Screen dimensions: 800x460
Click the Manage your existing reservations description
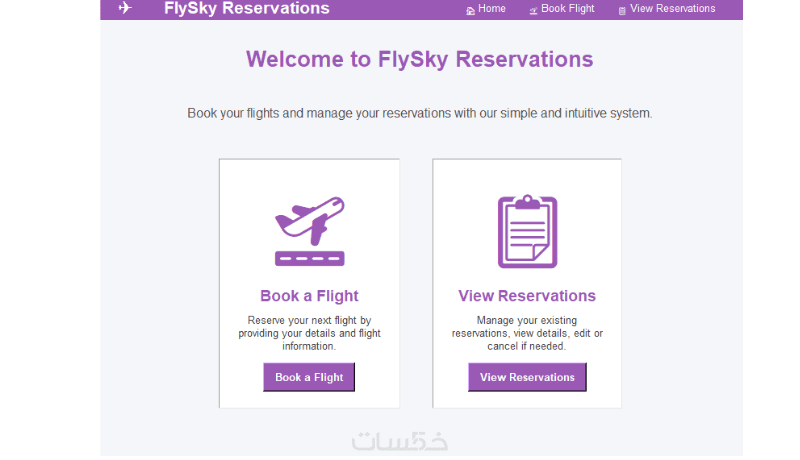(527, 333)
